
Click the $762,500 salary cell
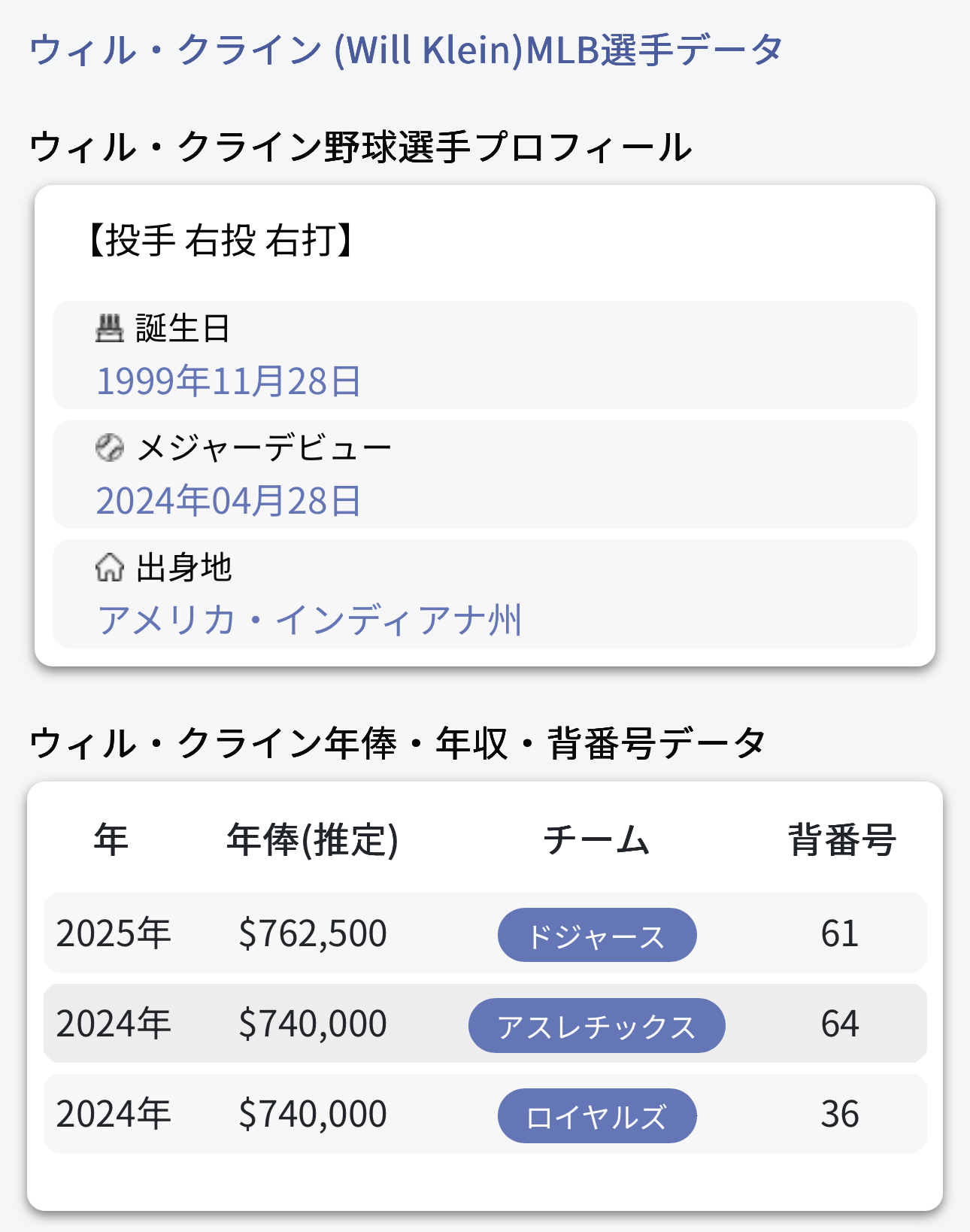click(x=312, y=933)
